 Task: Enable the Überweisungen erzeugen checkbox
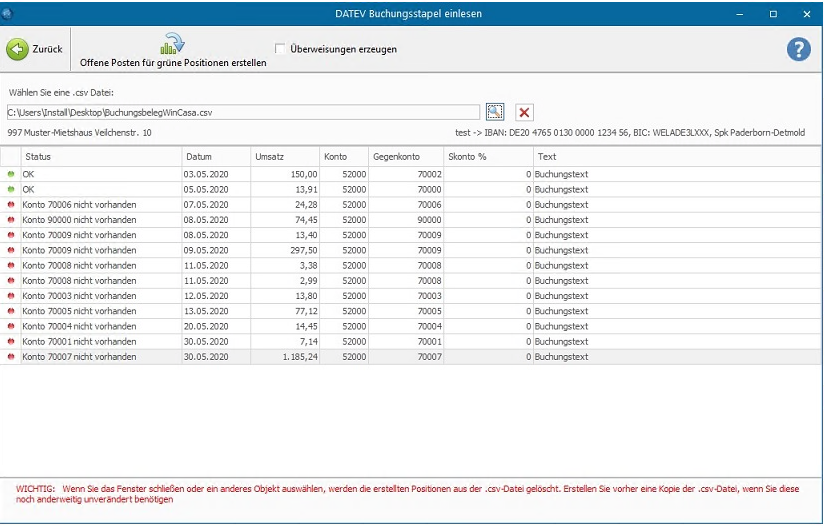point(281,48)
